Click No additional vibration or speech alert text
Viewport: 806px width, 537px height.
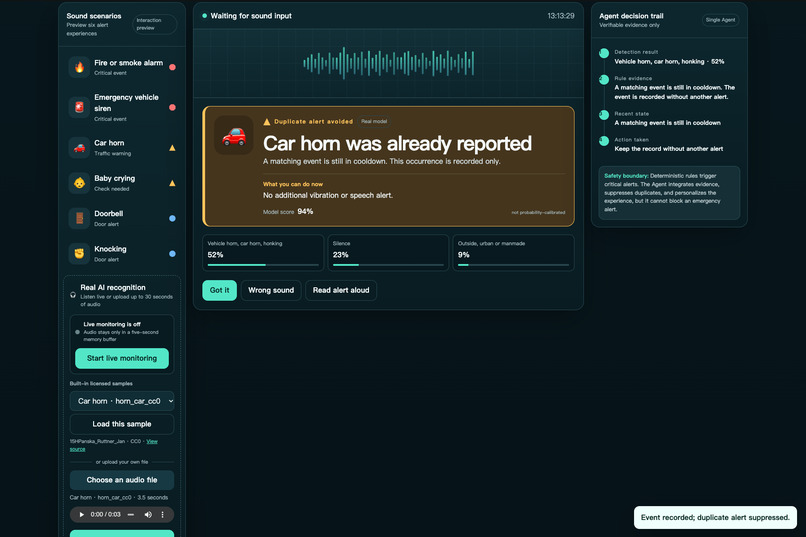(328, 195)
